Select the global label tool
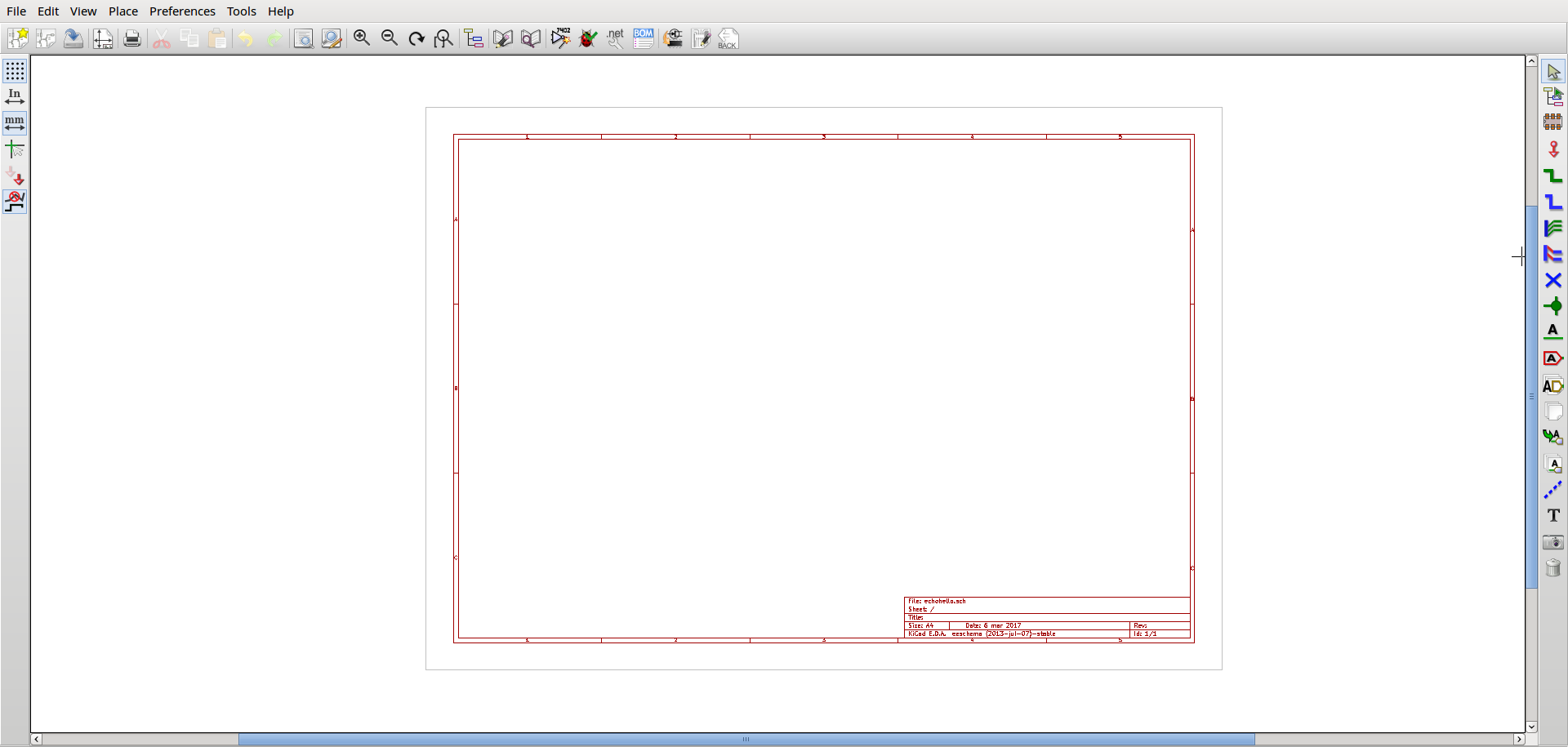 [1553, 358]
